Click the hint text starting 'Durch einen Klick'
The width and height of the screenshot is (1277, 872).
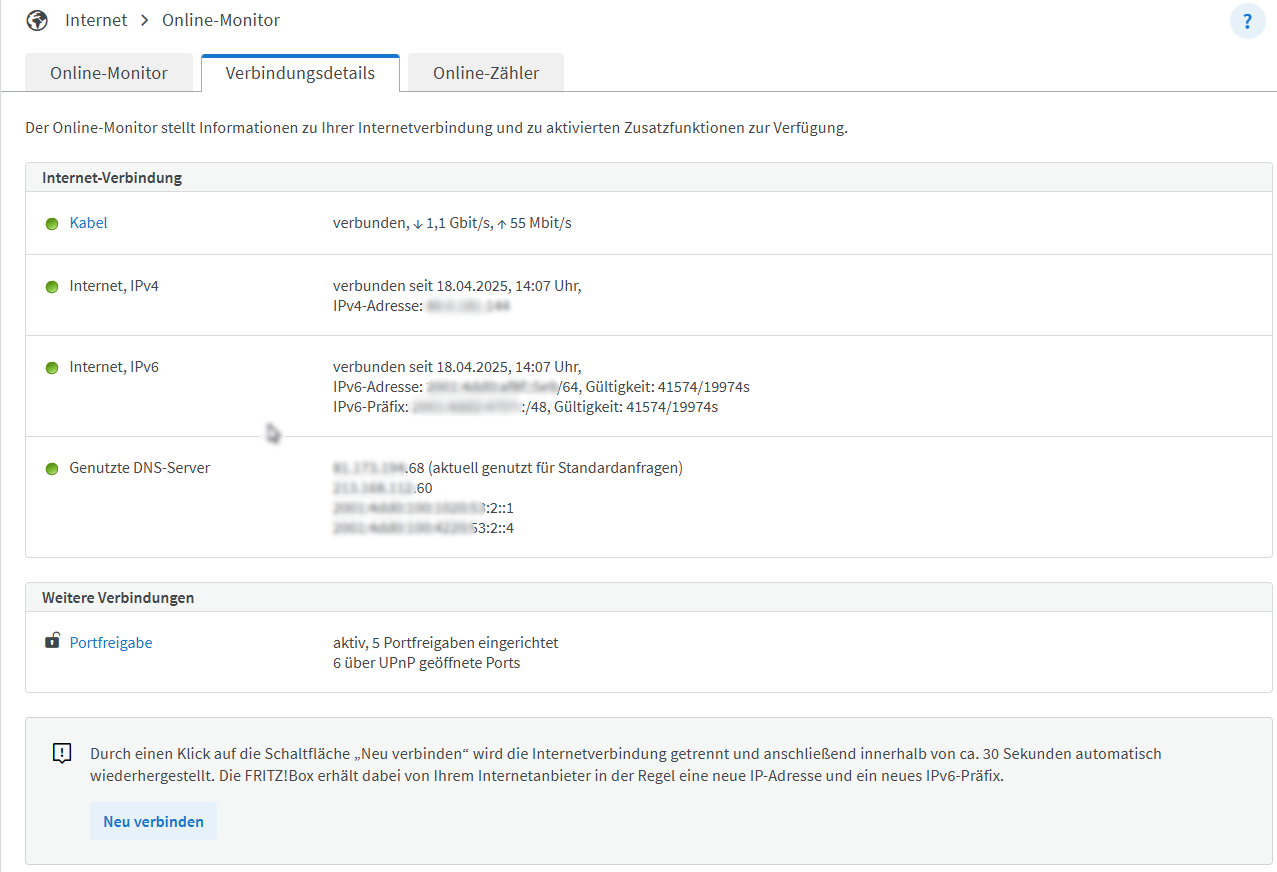(626, 765)
